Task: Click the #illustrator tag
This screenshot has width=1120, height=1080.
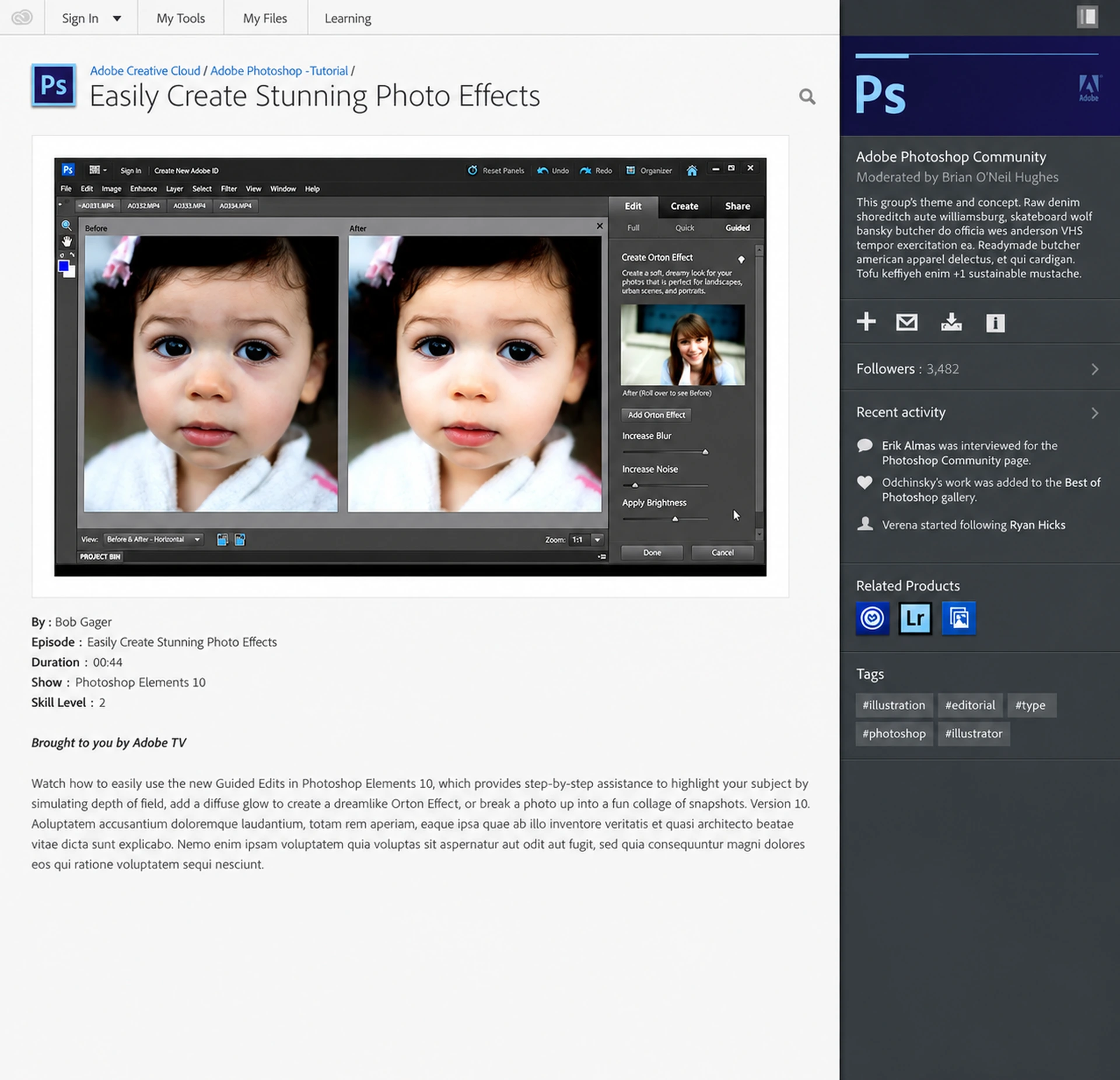Action: click(973, 733)
